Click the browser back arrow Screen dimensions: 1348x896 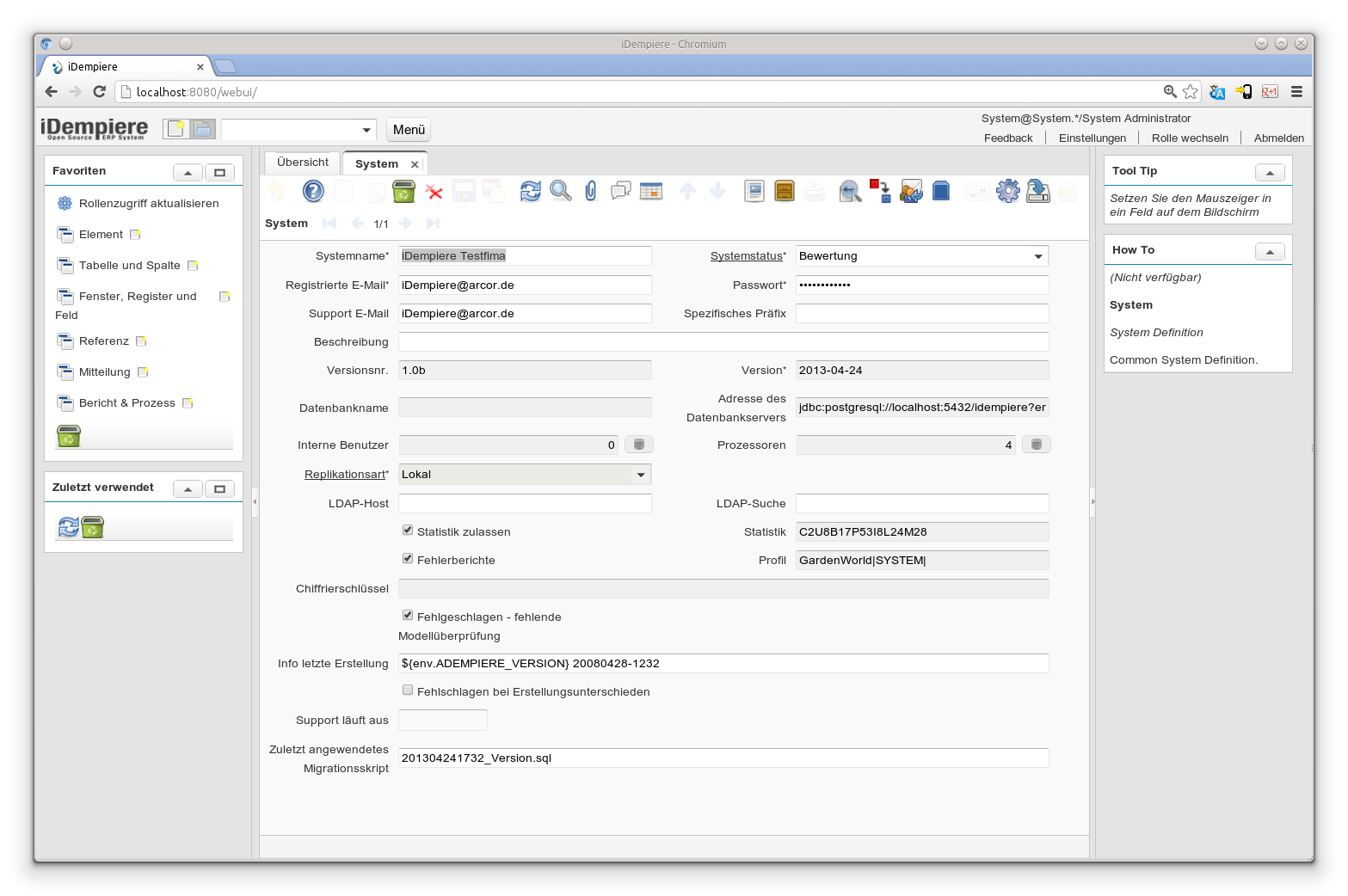[51, 91]
